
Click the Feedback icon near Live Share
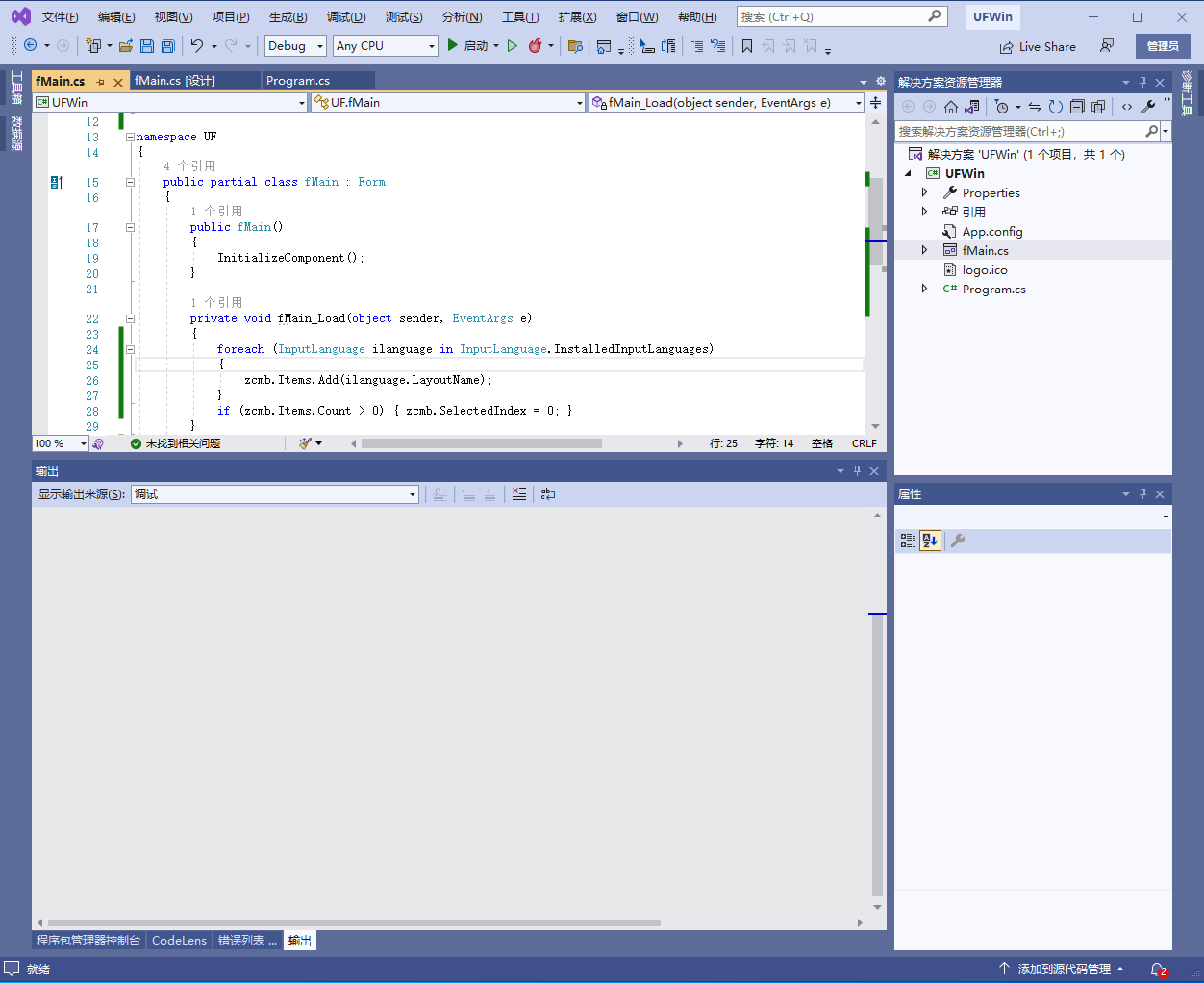click(x=1107, y=46)
